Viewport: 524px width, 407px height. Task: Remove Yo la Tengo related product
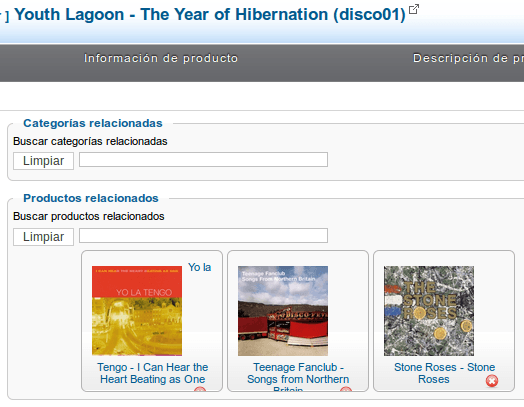[200, 389]
